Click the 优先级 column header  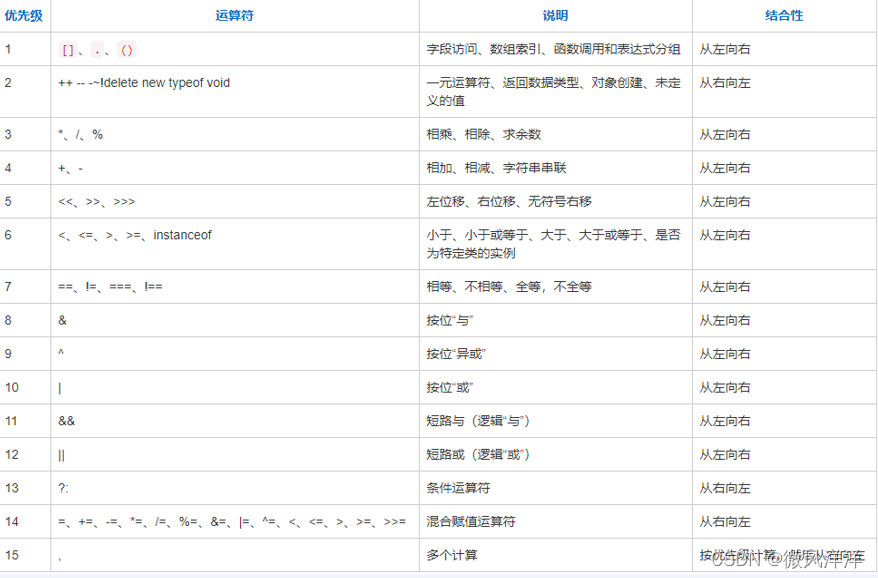24,15
